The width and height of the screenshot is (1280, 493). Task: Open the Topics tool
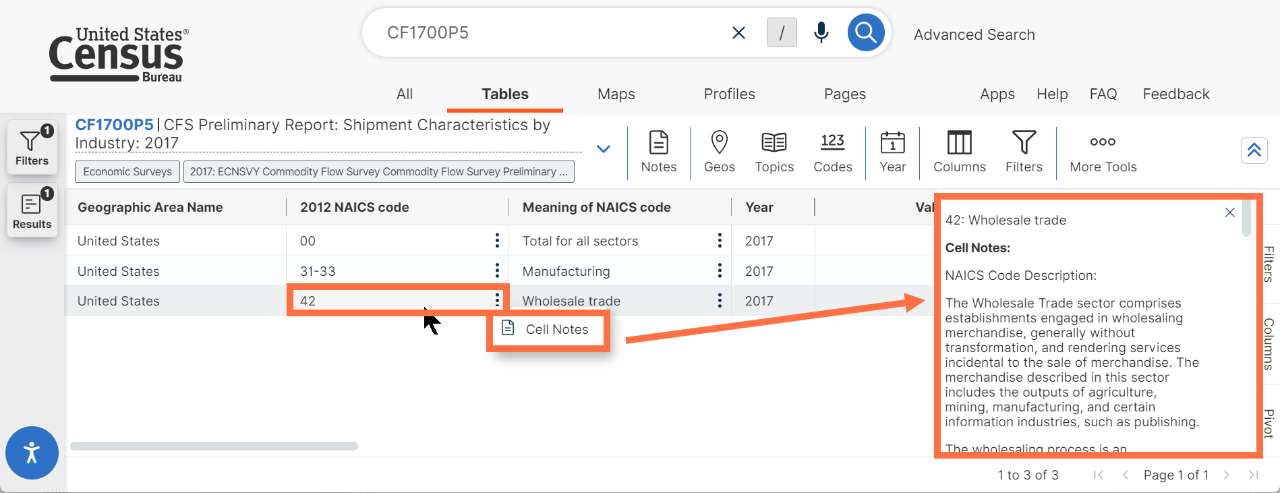click(x=774, y=151)
